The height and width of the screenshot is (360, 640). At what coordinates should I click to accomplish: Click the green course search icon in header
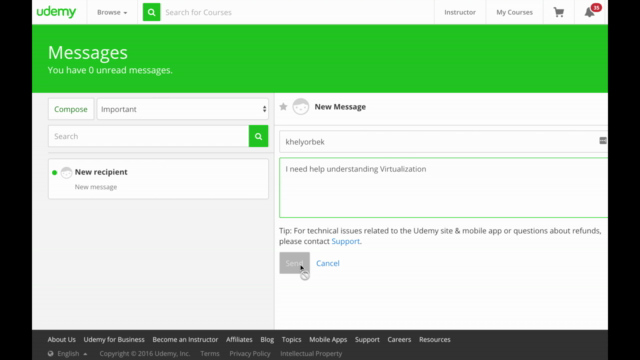(x=151, y=12)
